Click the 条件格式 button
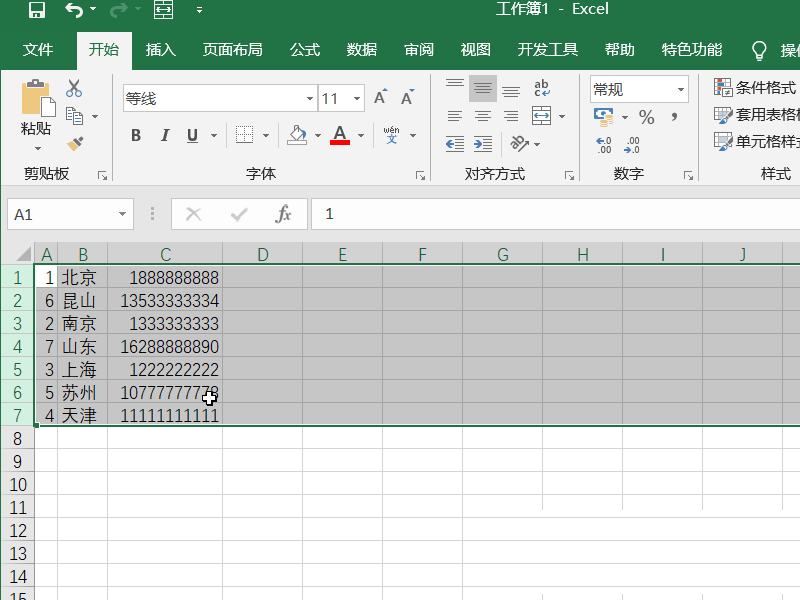Screen dimensions: 800x600 point(756,87)
